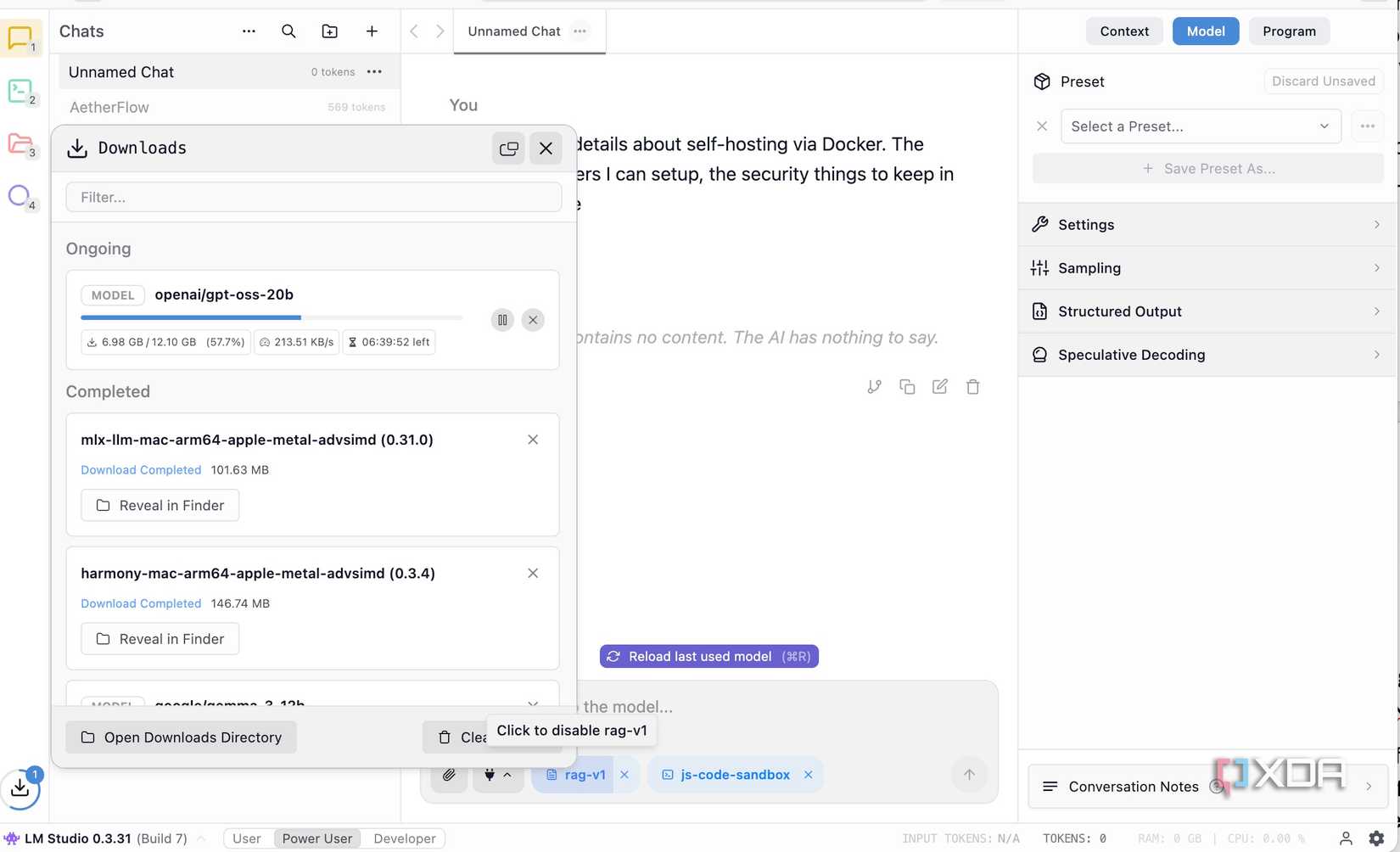Click Open Downloads Directory button
The image size is (1400, 852).
pos(182,737)
